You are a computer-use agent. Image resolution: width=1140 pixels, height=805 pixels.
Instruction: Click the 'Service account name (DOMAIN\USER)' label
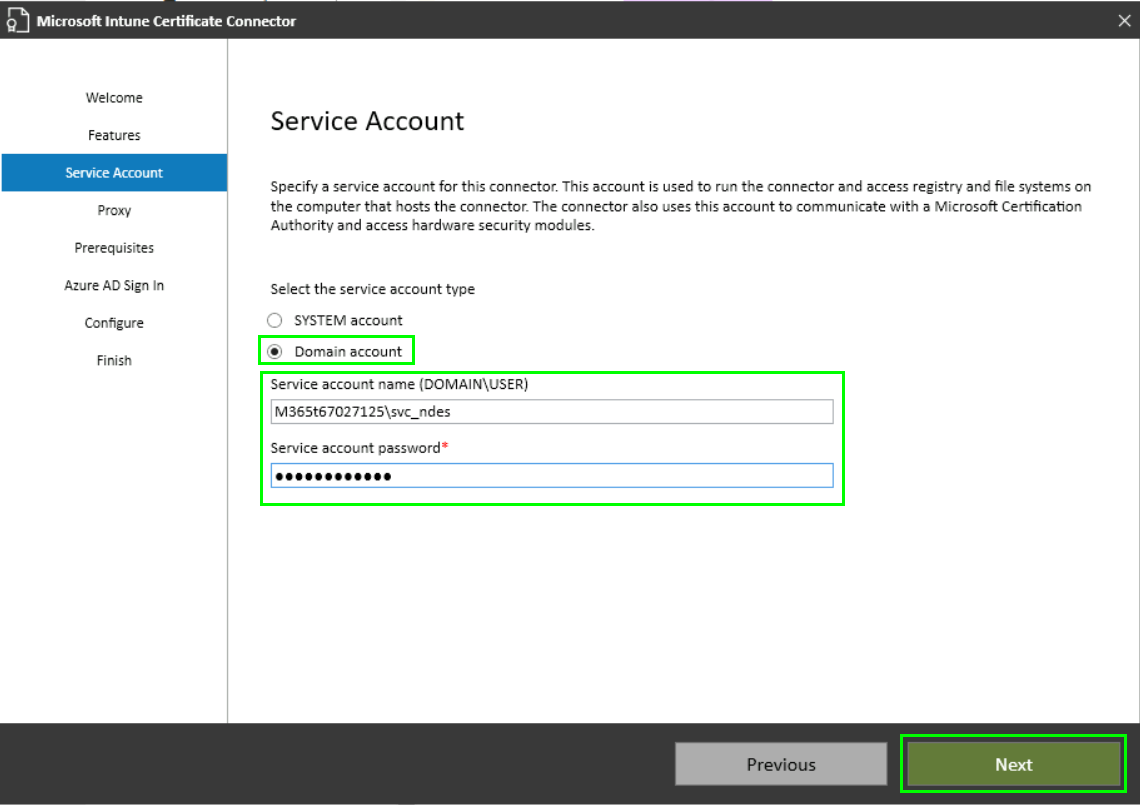[399, 385]
